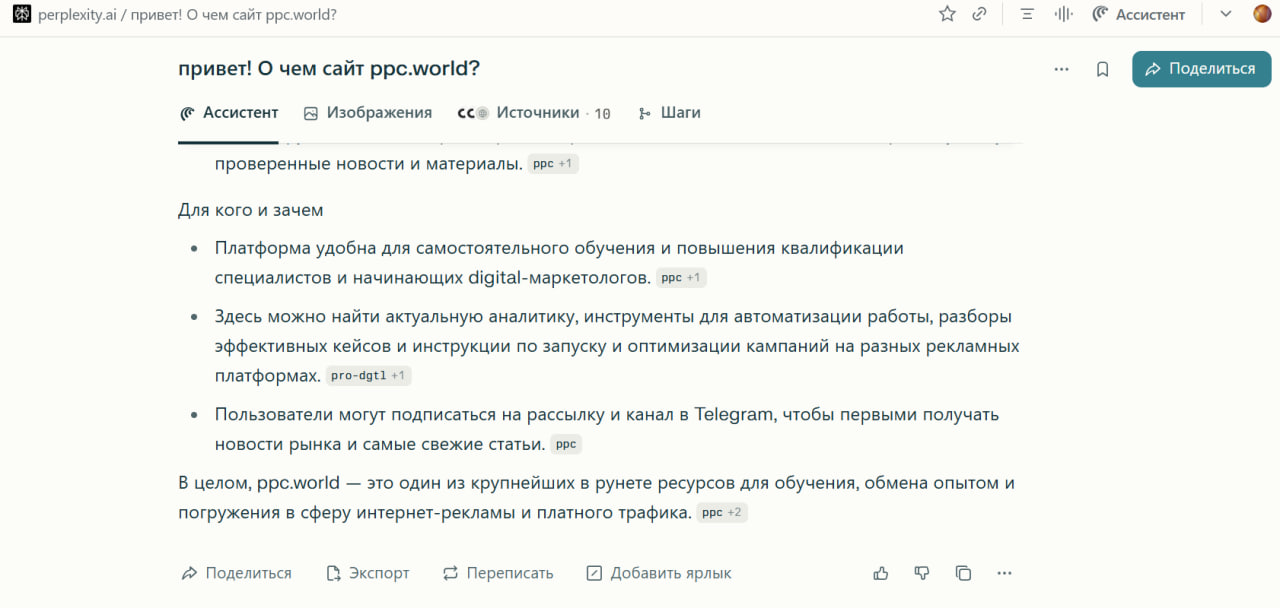Open the more actions ellipsis below the answer
The height and width of the screenshot is (608, 1280).
tap(1004, 572)
